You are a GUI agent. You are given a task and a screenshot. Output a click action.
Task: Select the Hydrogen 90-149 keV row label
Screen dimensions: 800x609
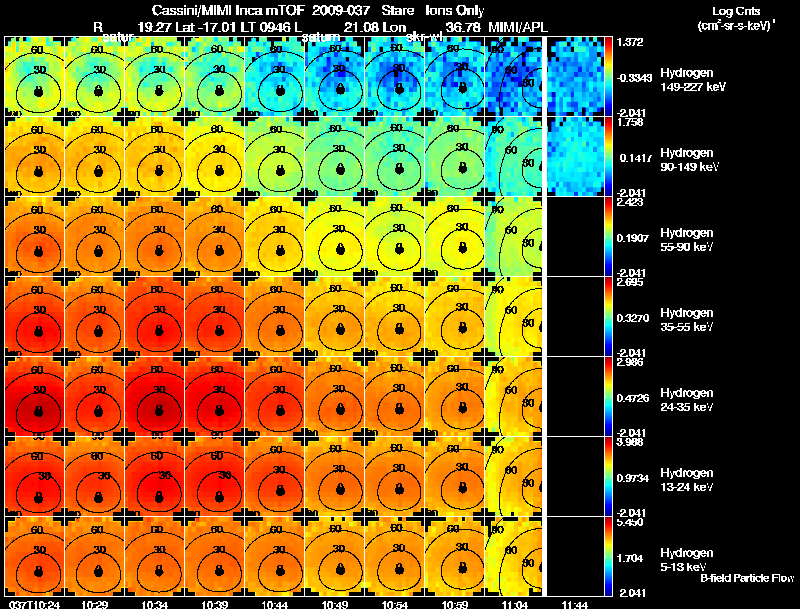pos(689,159)
